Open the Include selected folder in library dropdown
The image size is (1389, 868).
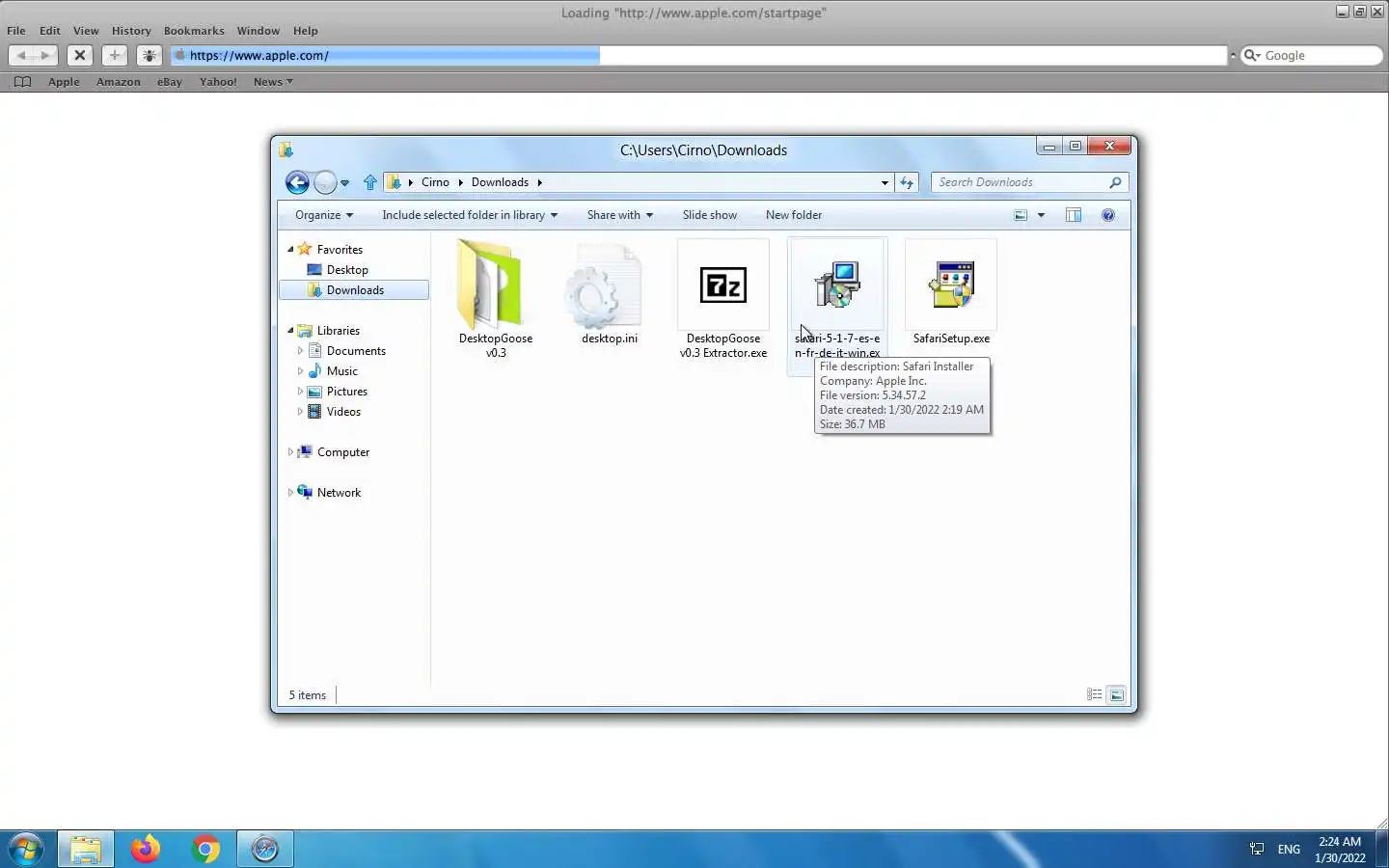470,215
